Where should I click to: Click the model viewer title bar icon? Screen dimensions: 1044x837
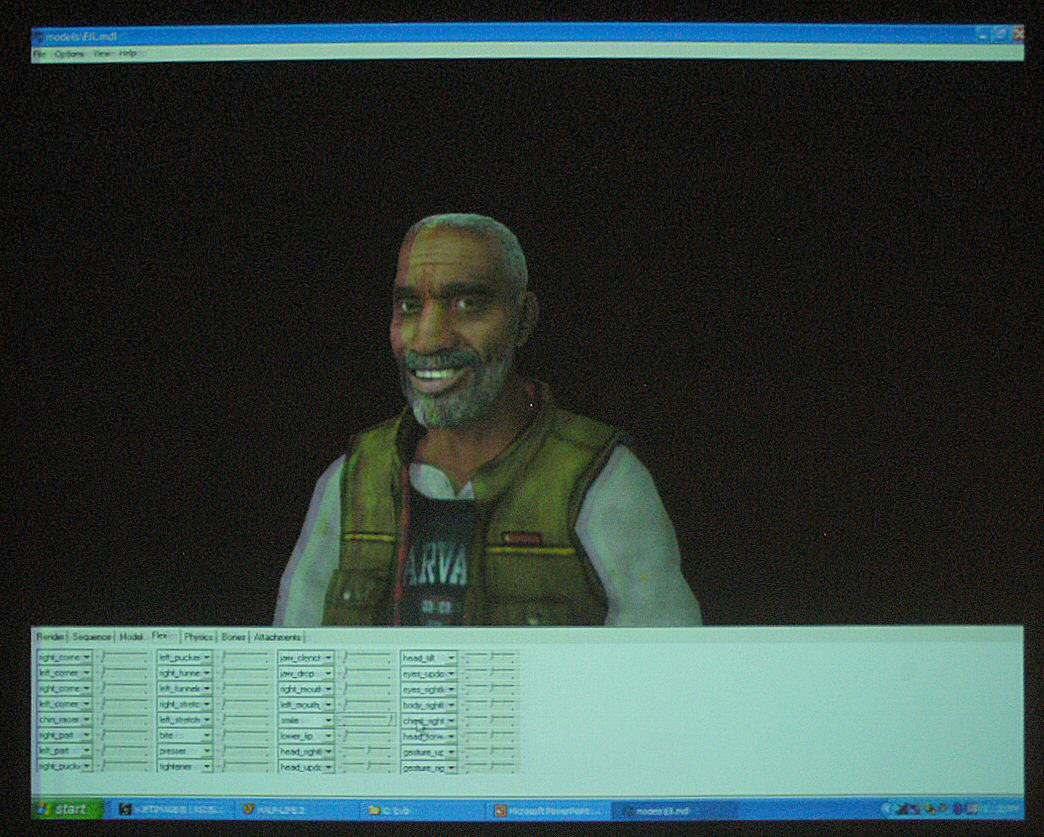click(x=38, y=37)
